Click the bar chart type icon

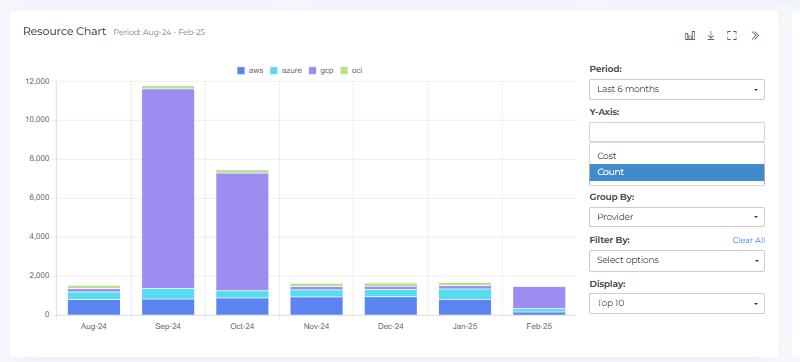pos(690,36)
